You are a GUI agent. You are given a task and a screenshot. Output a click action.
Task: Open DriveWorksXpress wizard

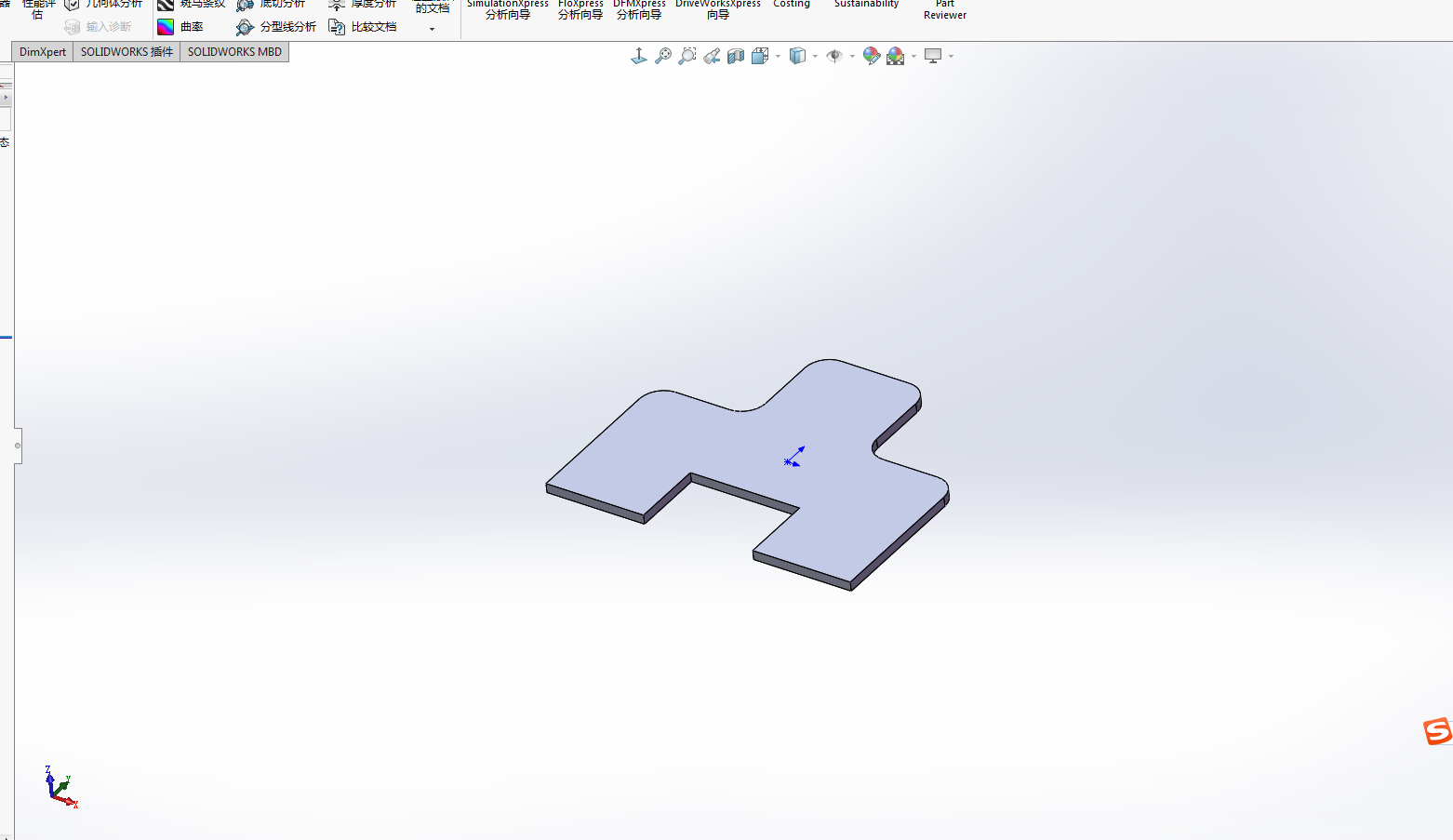(x=718, y=9)
